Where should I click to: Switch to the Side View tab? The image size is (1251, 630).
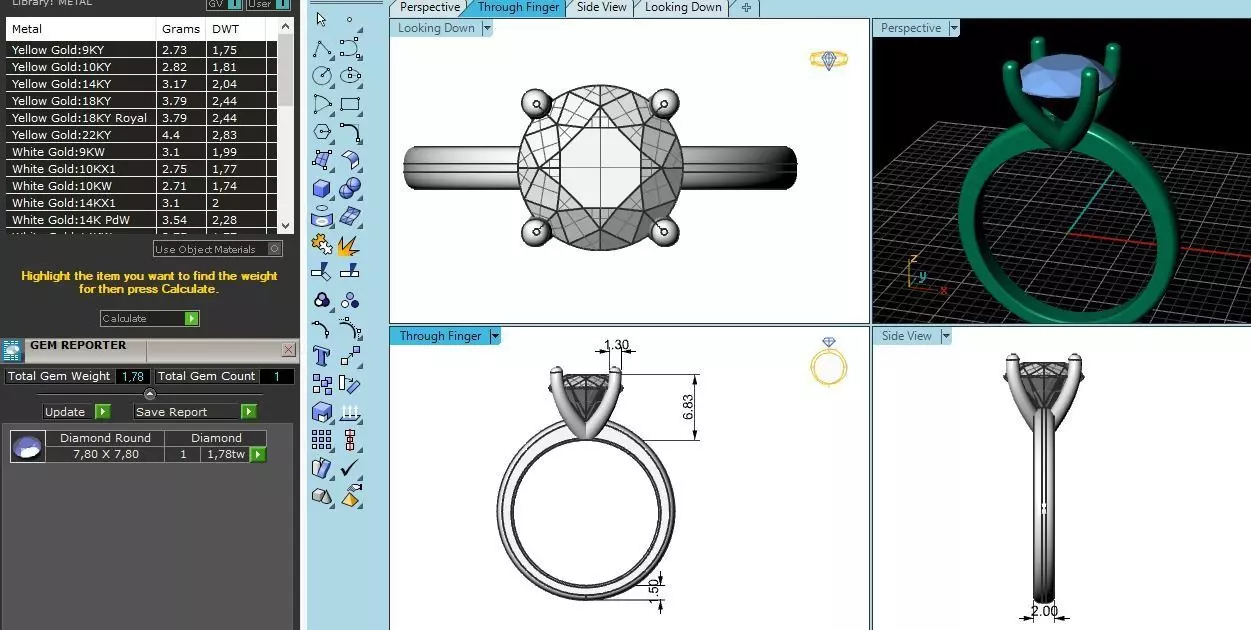pos(602,7)
